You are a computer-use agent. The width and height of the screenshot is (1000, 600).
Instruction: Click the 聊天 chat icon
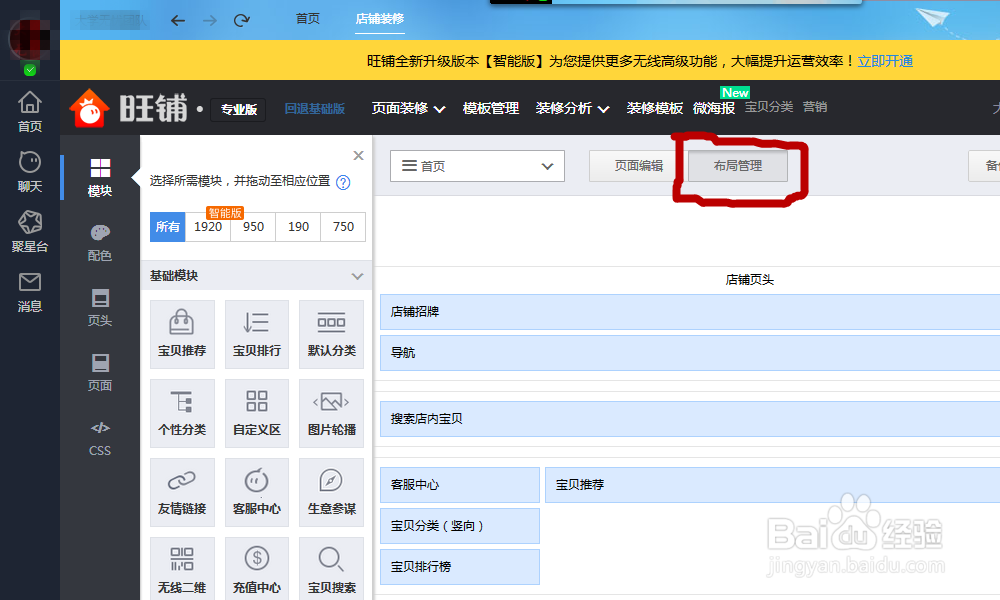30,172
